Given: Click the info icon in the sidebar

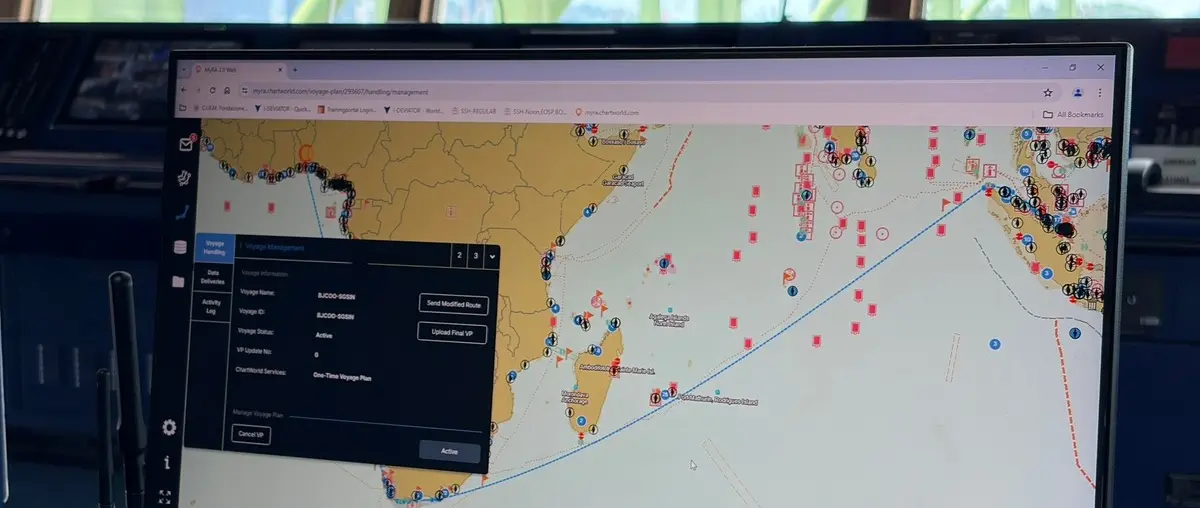Looking at the screenshot, I should 167,462.
